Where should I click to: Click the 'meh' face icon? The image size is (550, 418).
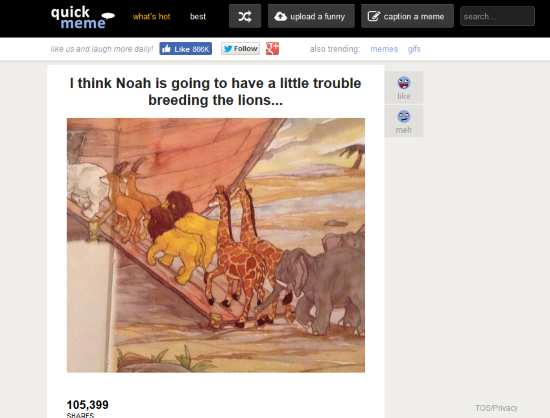pos(404,116)
